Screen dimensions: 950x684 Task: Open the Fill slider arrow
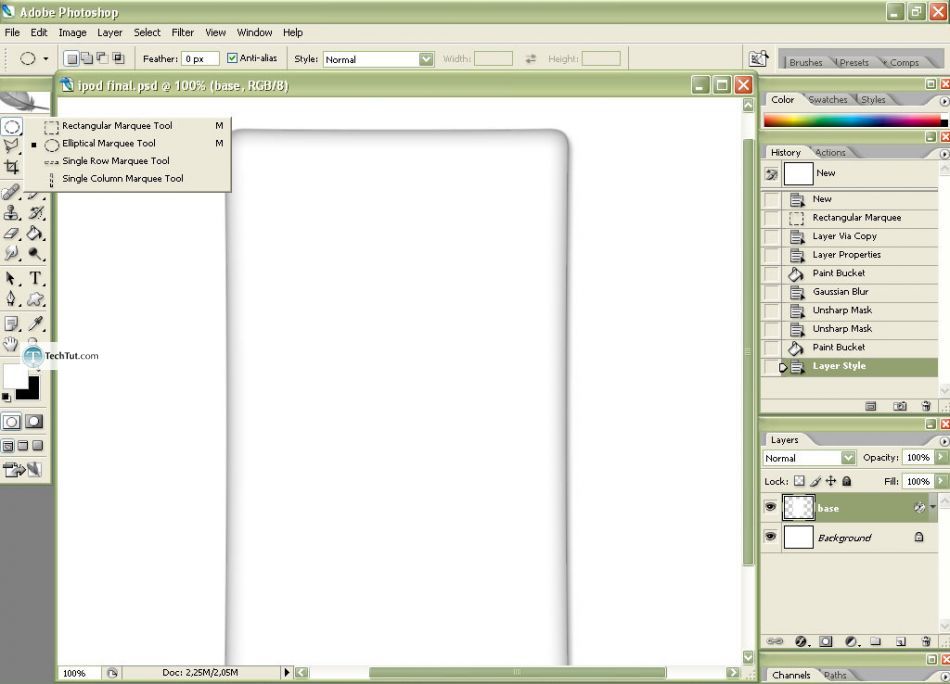point(941,481)
